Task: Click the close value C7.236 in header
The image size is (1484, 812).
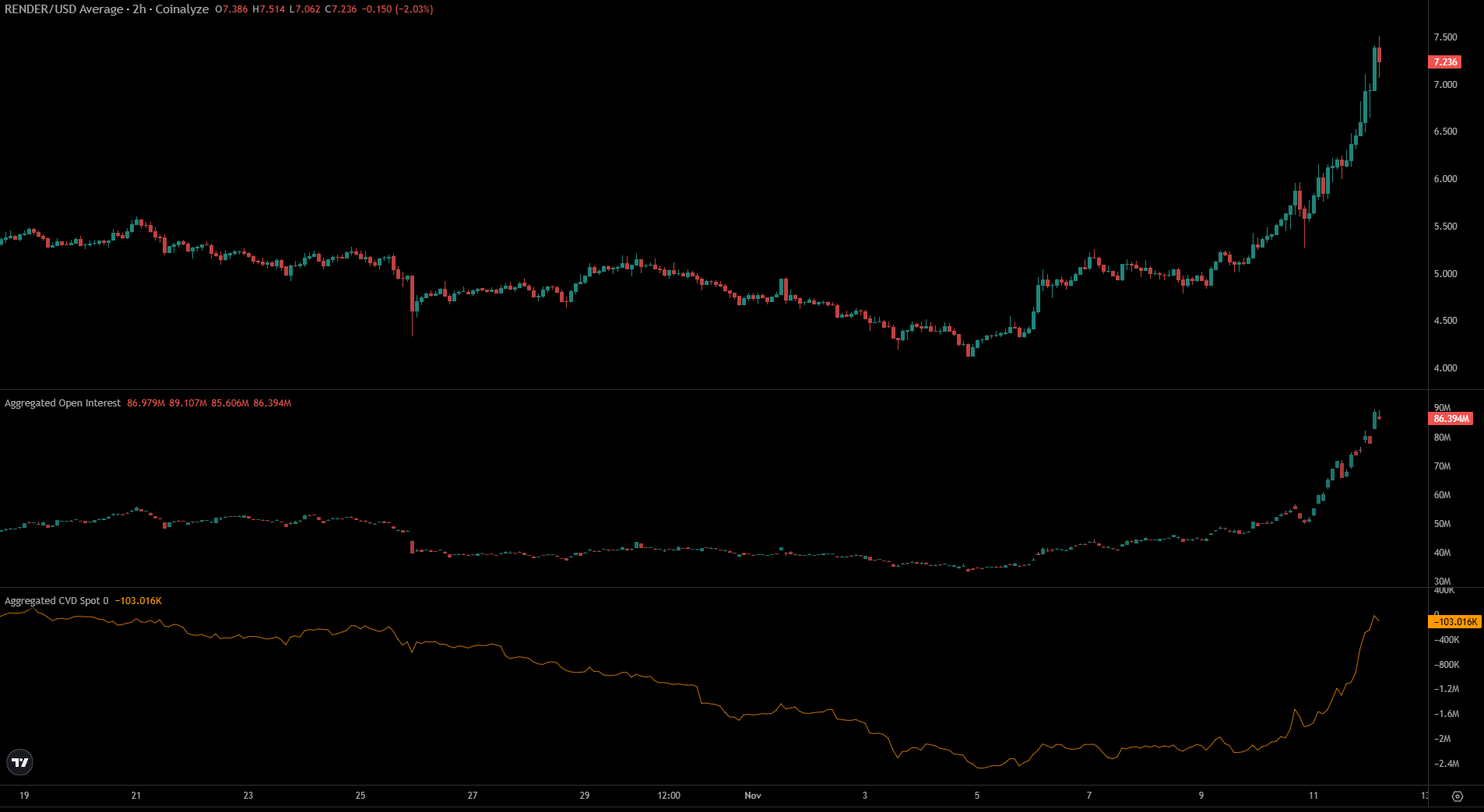Action: [340, 9]
